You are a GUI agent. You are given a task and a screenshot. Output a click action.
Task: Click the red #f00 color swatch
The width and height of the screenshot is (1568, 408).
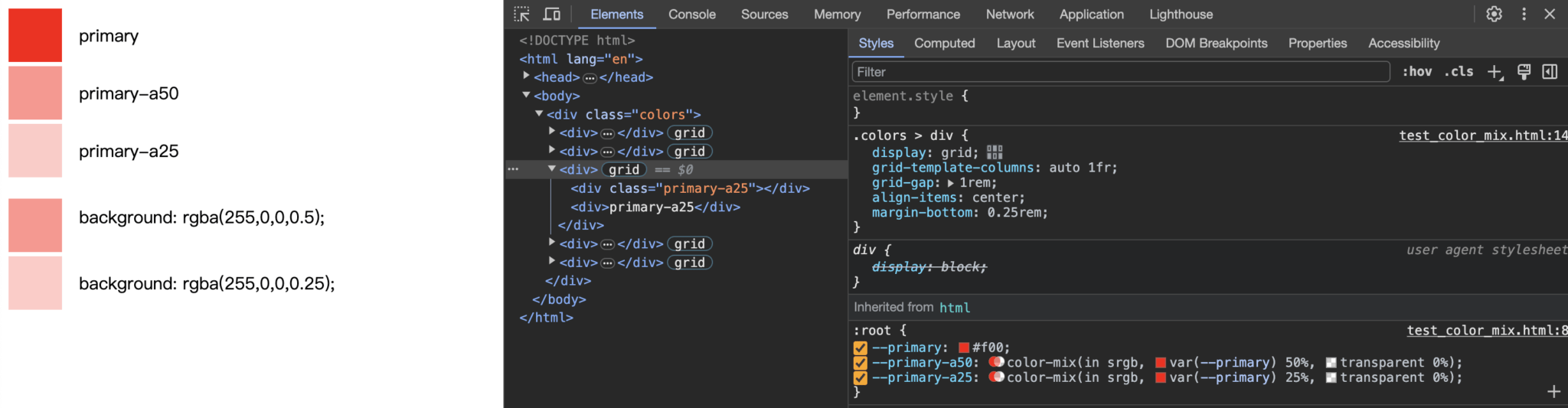[964, 348]
